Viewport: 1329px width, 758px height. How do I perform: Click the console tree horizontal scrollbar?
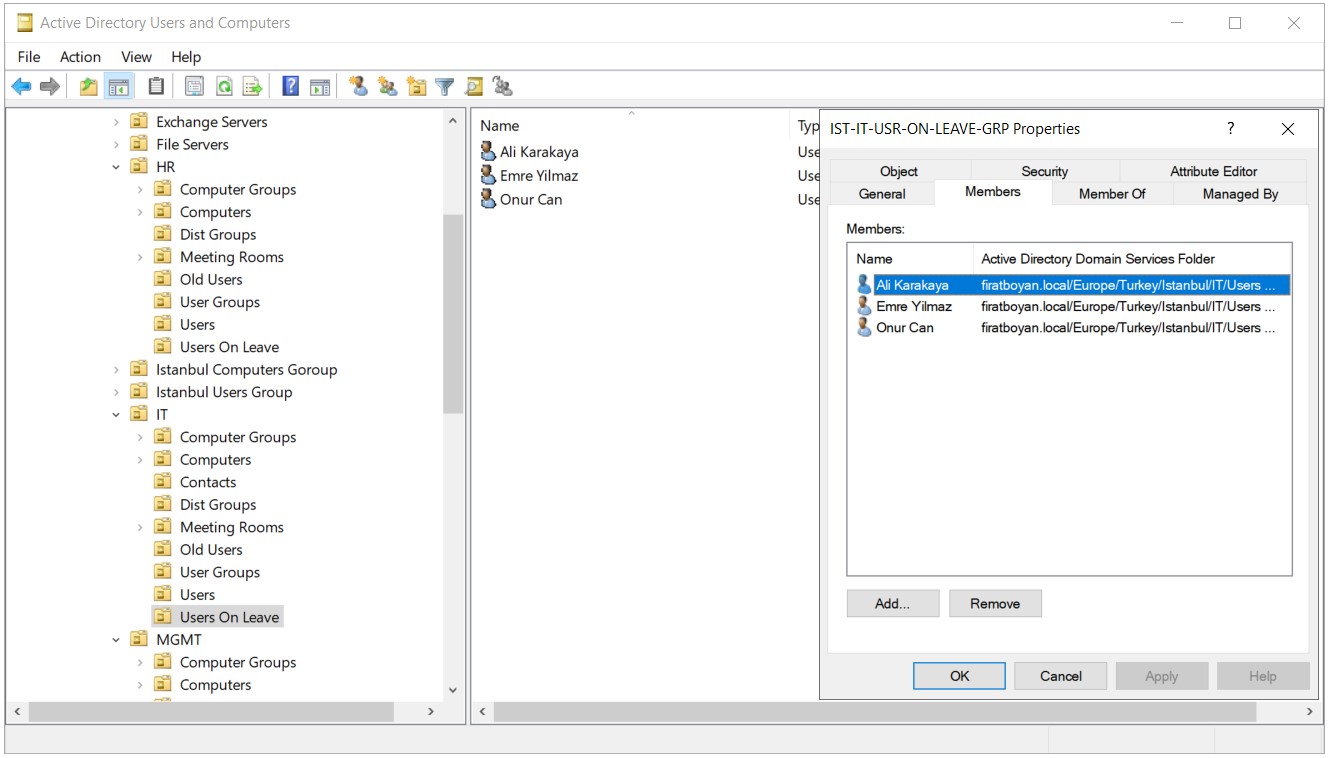click(211, 712)
